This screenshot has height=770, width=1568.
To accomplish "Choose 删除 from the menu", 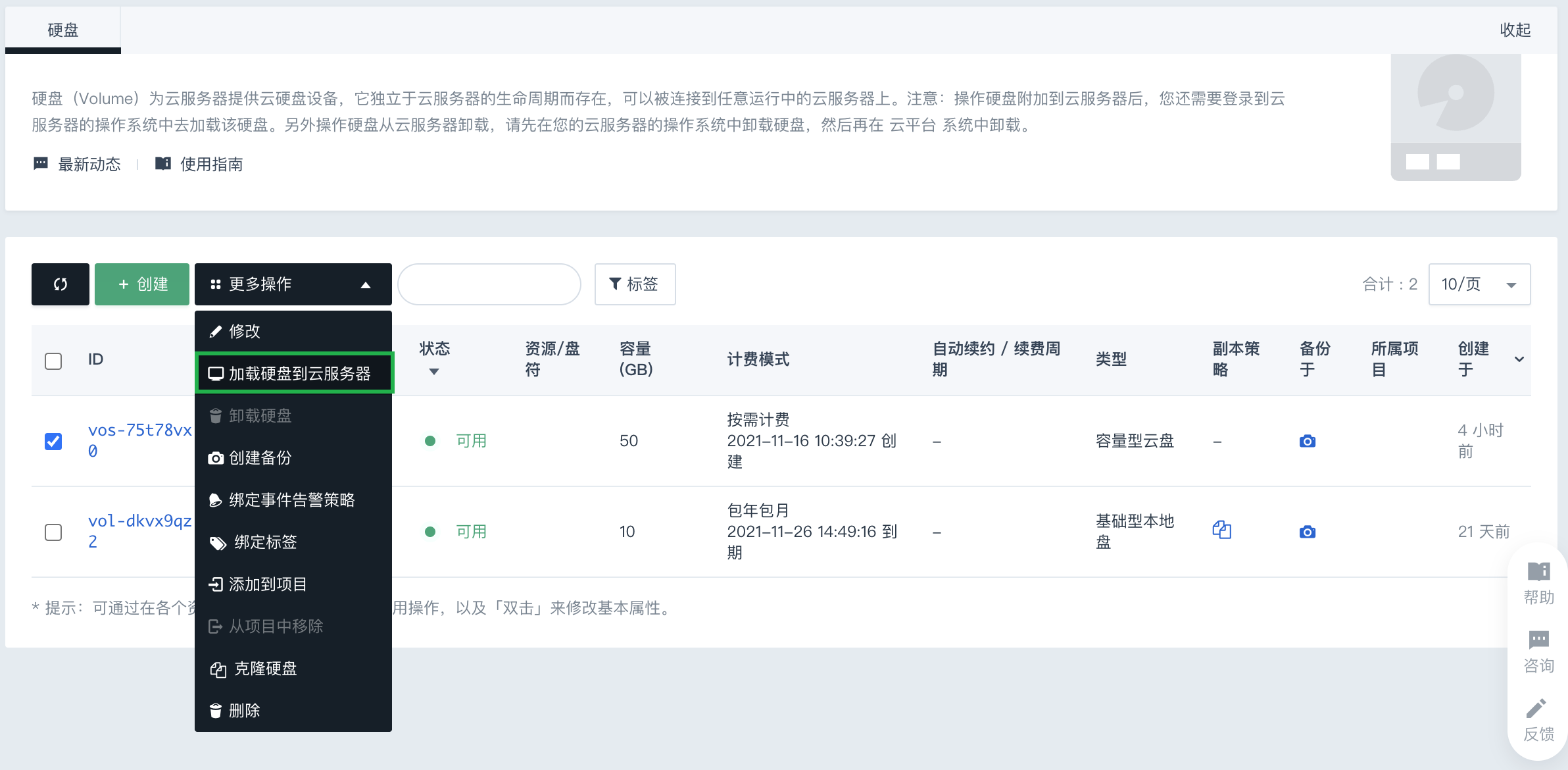I will tap(293, 710).
